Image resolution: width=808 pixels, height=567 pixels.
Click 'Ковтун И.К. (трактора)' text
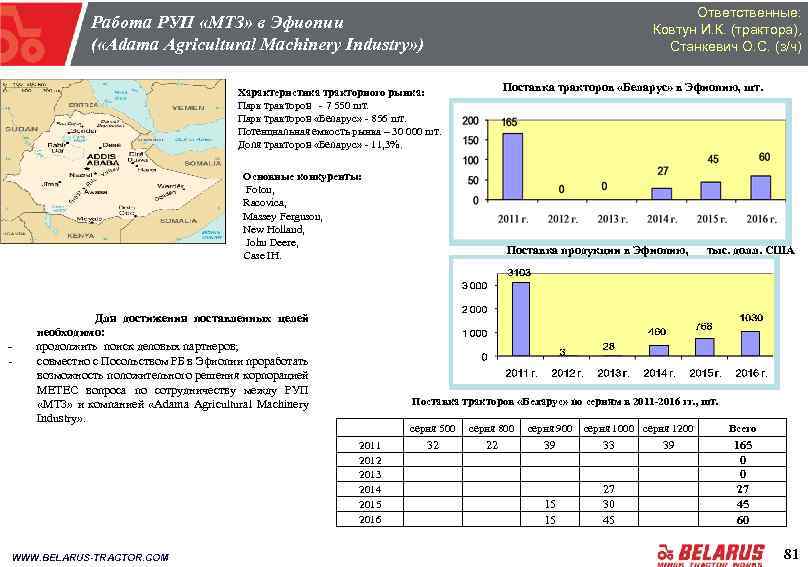(727, 29)
